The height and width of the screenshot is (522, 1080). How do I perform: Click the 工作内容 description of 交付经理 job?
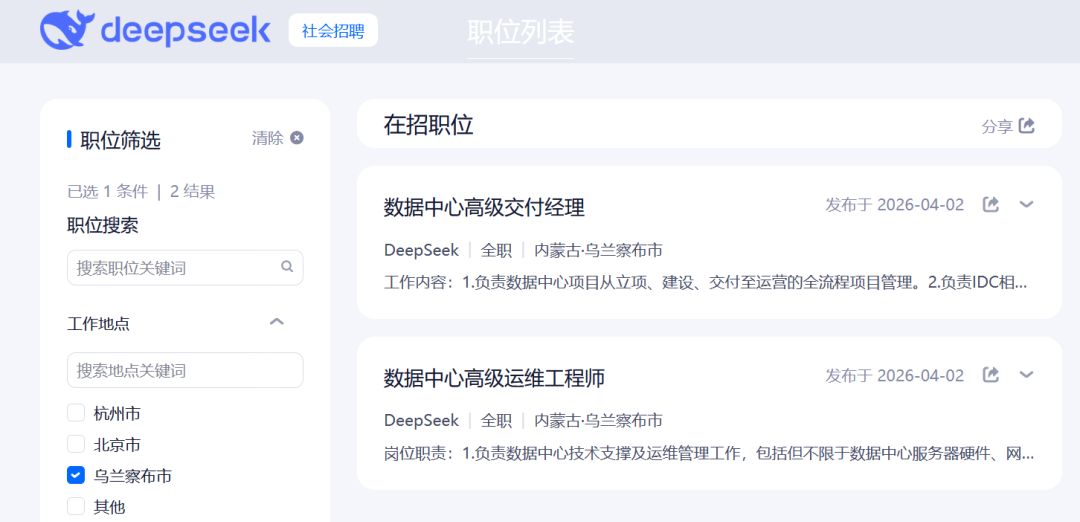coord(706,282)
